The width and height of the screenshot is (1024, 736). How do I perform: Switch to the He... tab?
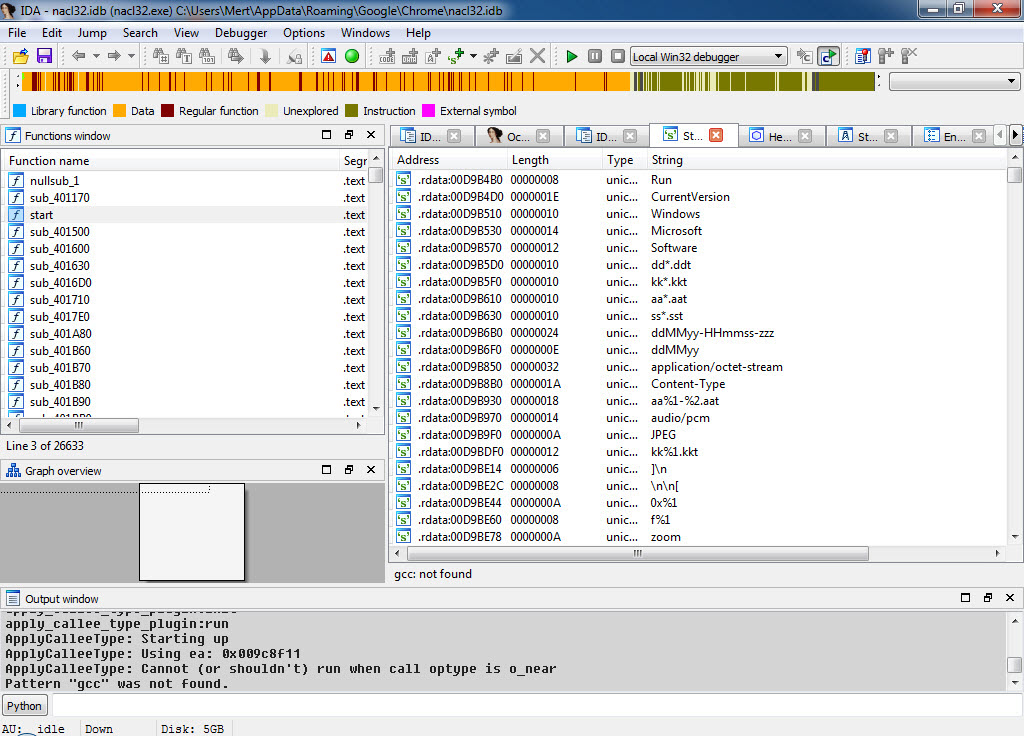[780, 136]
